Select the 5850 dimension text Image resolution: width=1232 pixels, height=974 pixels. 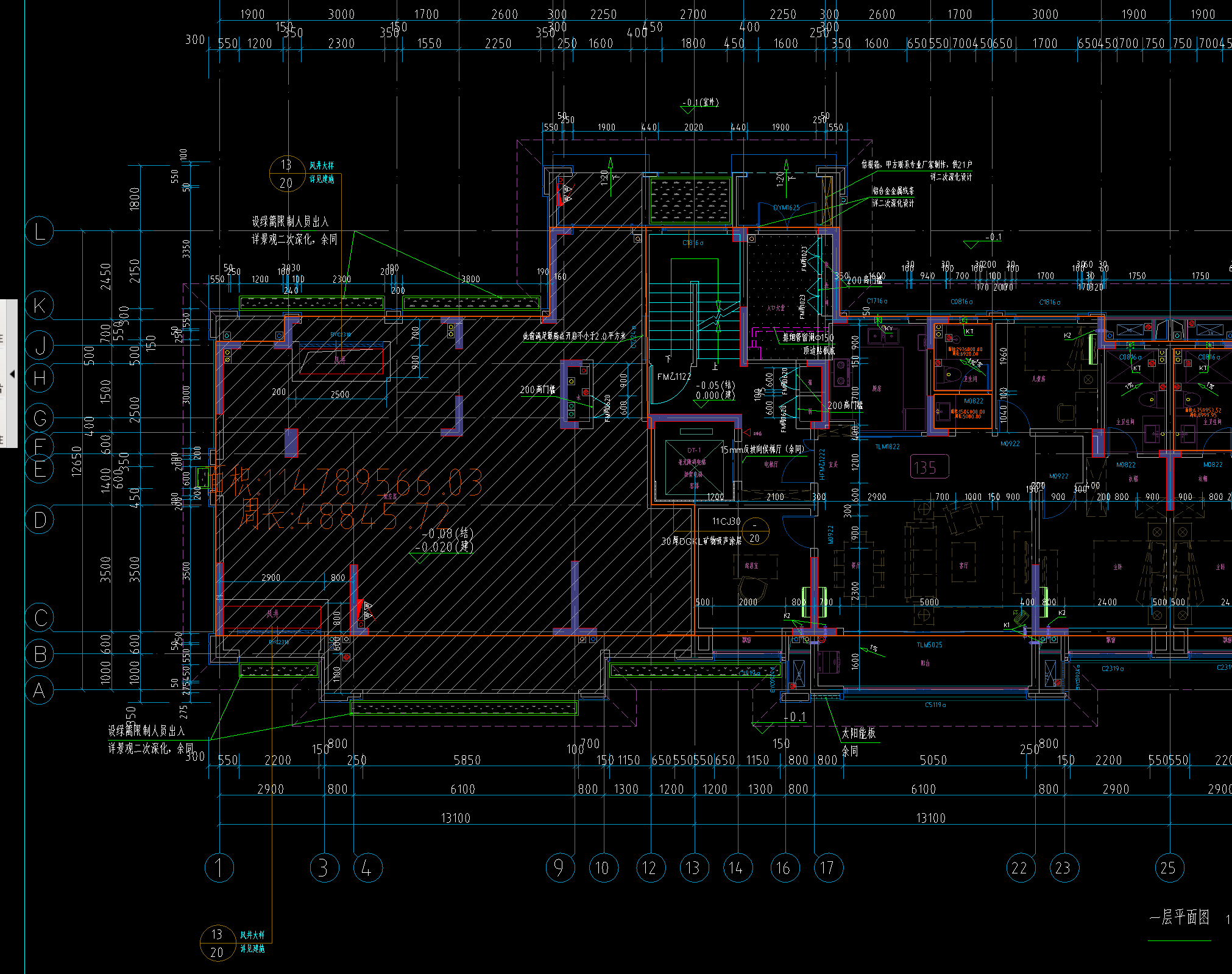(x=467, y=760)
